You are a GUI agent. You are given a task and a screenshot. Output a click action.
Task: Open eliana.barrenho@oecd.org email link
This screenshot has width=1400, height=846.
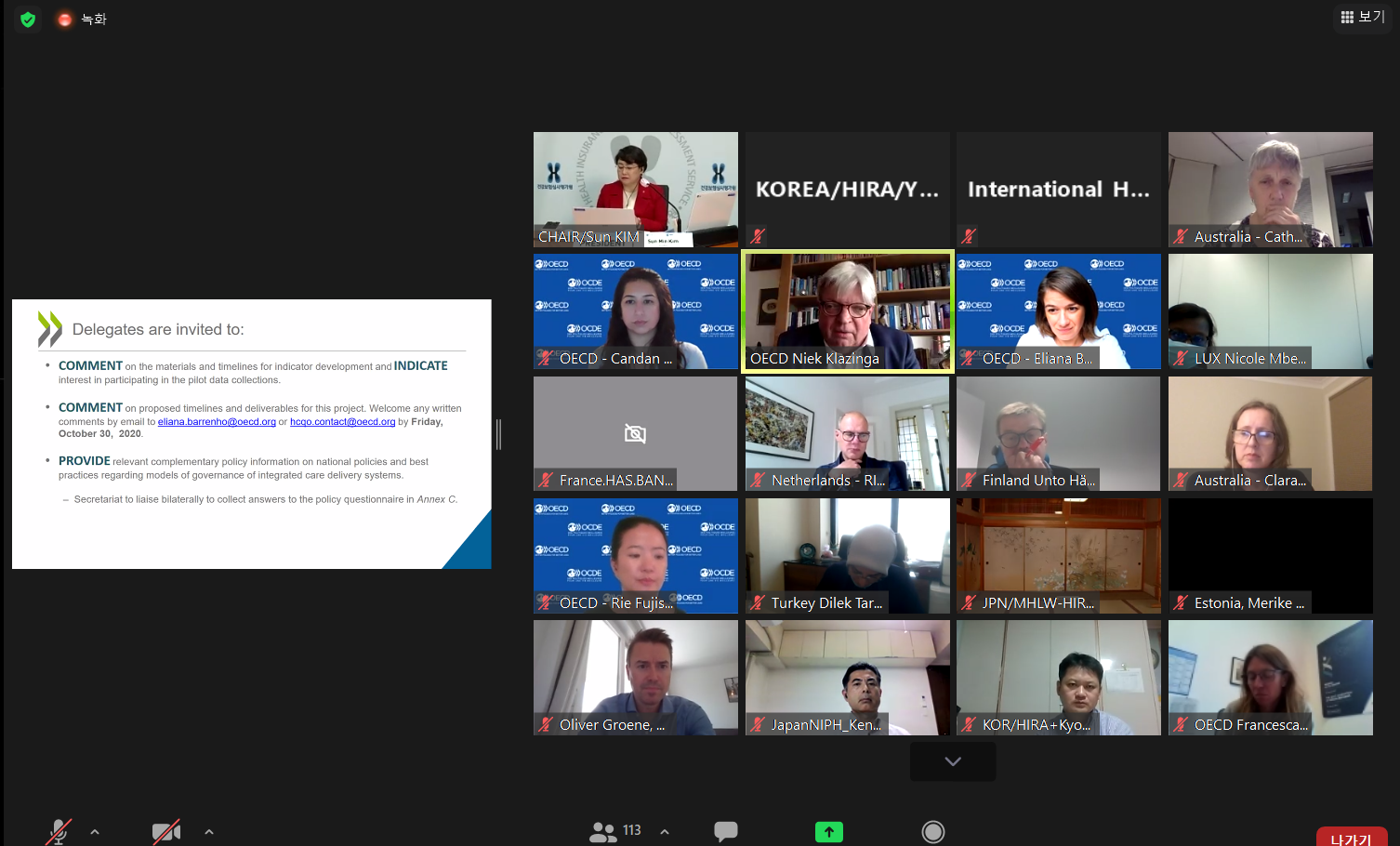click(x=217, y=422)
